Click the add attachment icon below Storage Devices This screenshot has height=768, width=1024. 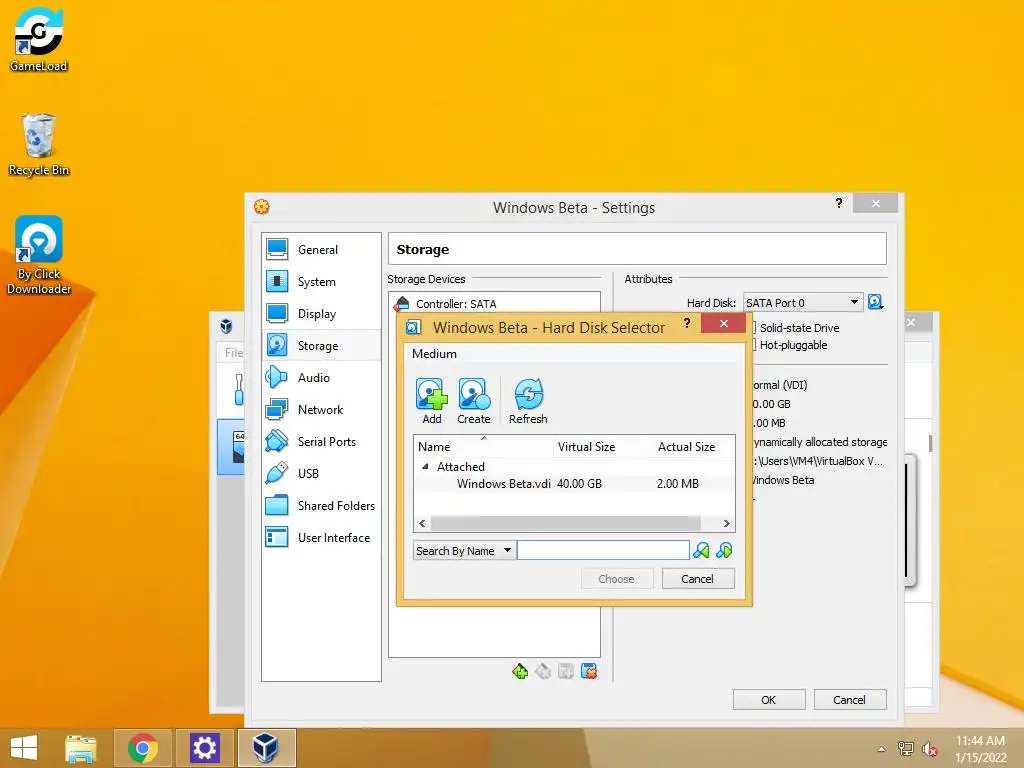pos(566,671)
